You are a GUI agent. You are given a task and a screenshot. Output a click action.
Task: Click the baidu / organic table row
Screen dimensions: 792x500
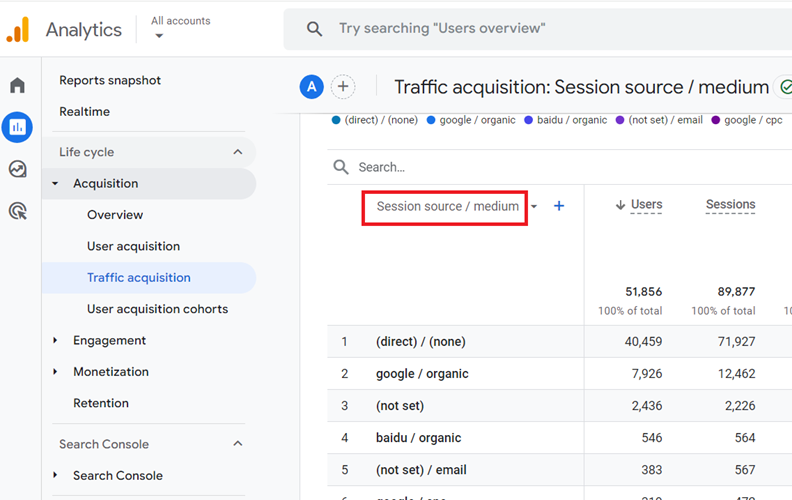tap(560, 437)
